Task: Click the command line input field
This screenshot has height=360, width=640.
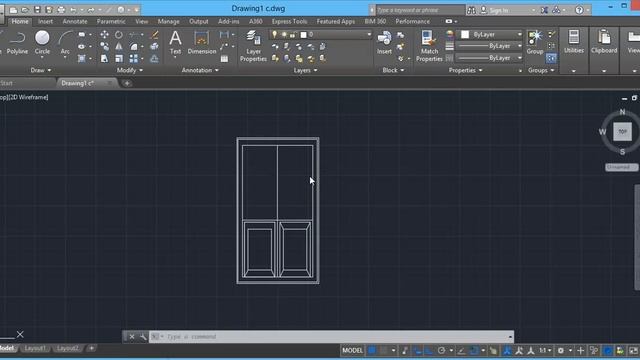Action: pyautogui.click(x=331, y=337)
